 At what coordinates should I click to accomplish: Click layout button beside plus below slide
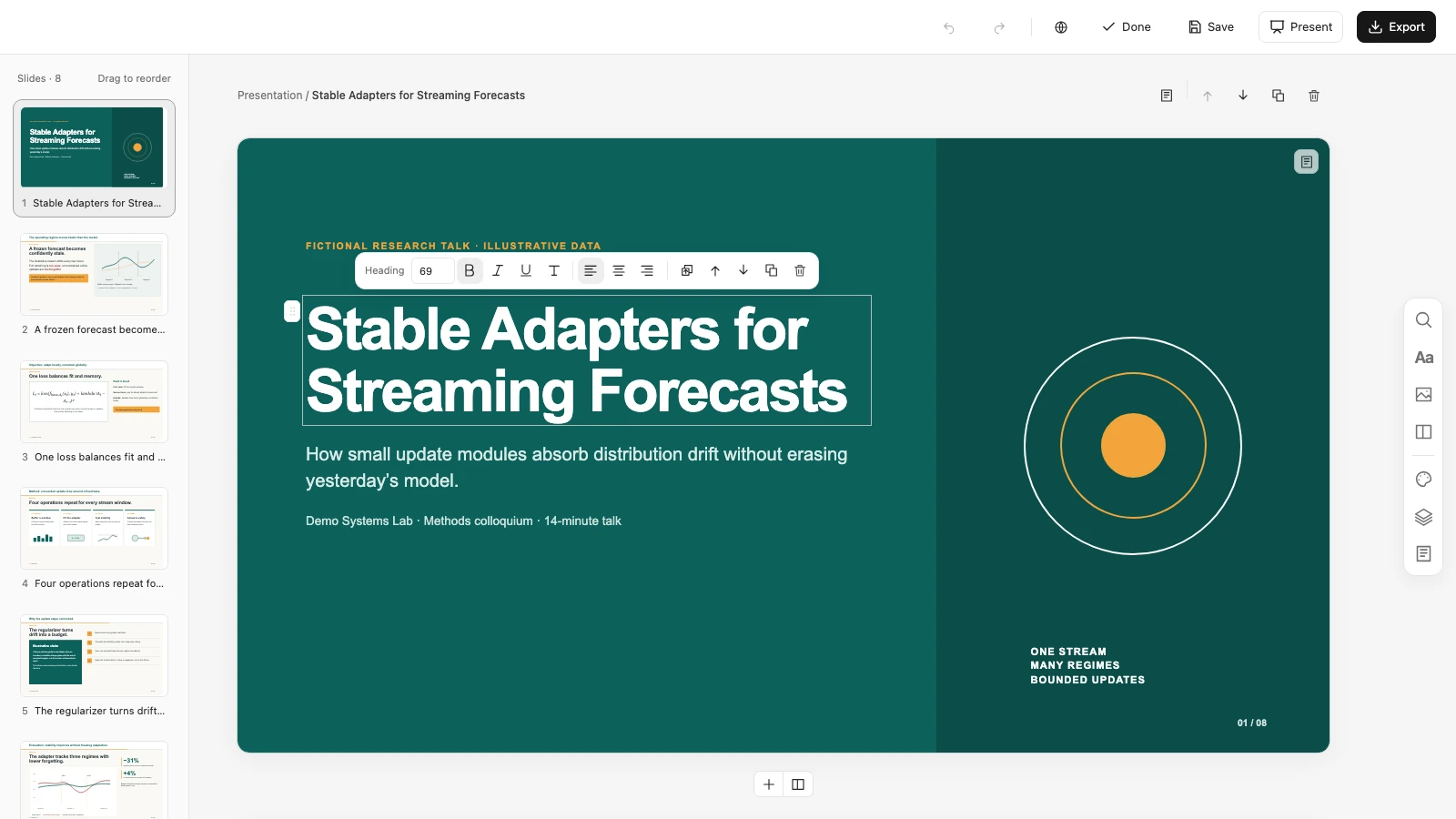click(798, 784)
